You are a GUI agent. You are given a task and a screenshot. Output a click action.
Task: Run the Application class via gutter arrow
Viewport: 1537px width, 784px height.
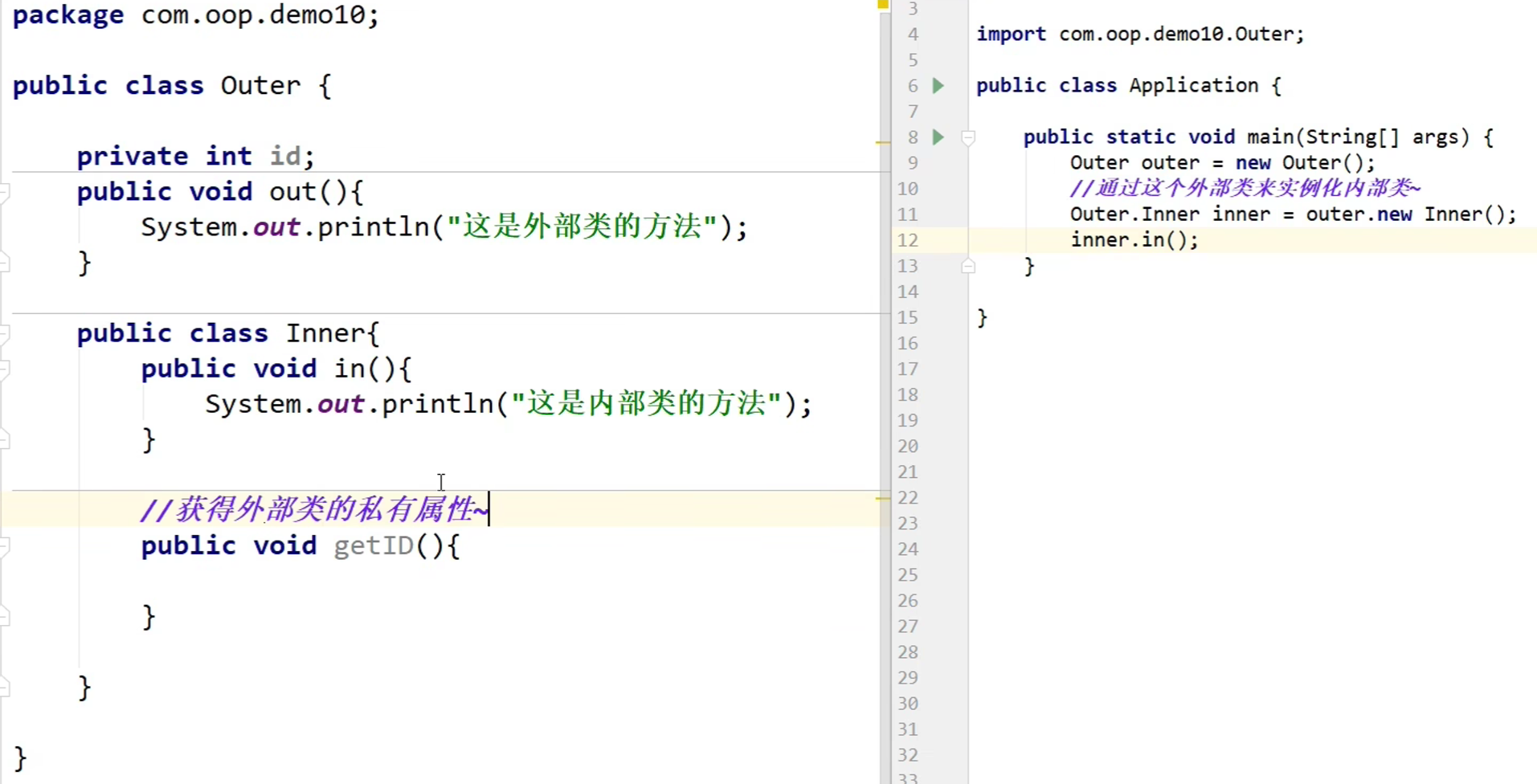(938, 85)
